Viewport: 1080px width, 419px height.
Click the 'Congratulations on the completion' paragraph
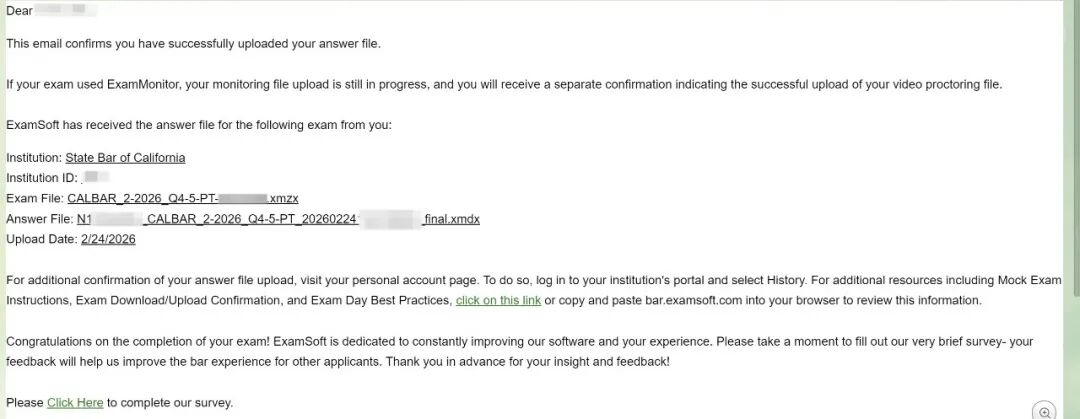click(x=519, y=351)
